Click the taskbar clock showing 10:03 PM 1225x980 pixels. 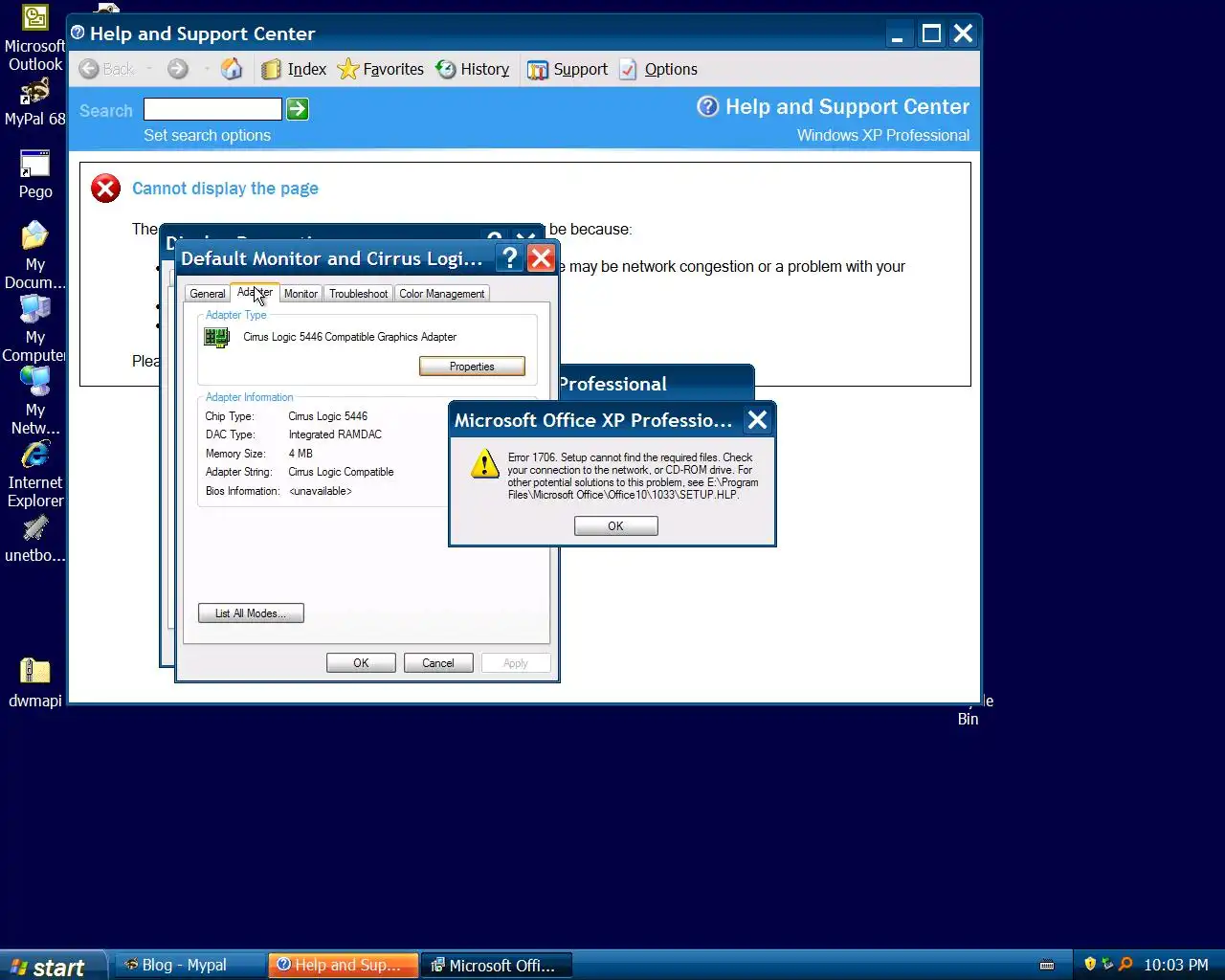[x=1176, y=965]
